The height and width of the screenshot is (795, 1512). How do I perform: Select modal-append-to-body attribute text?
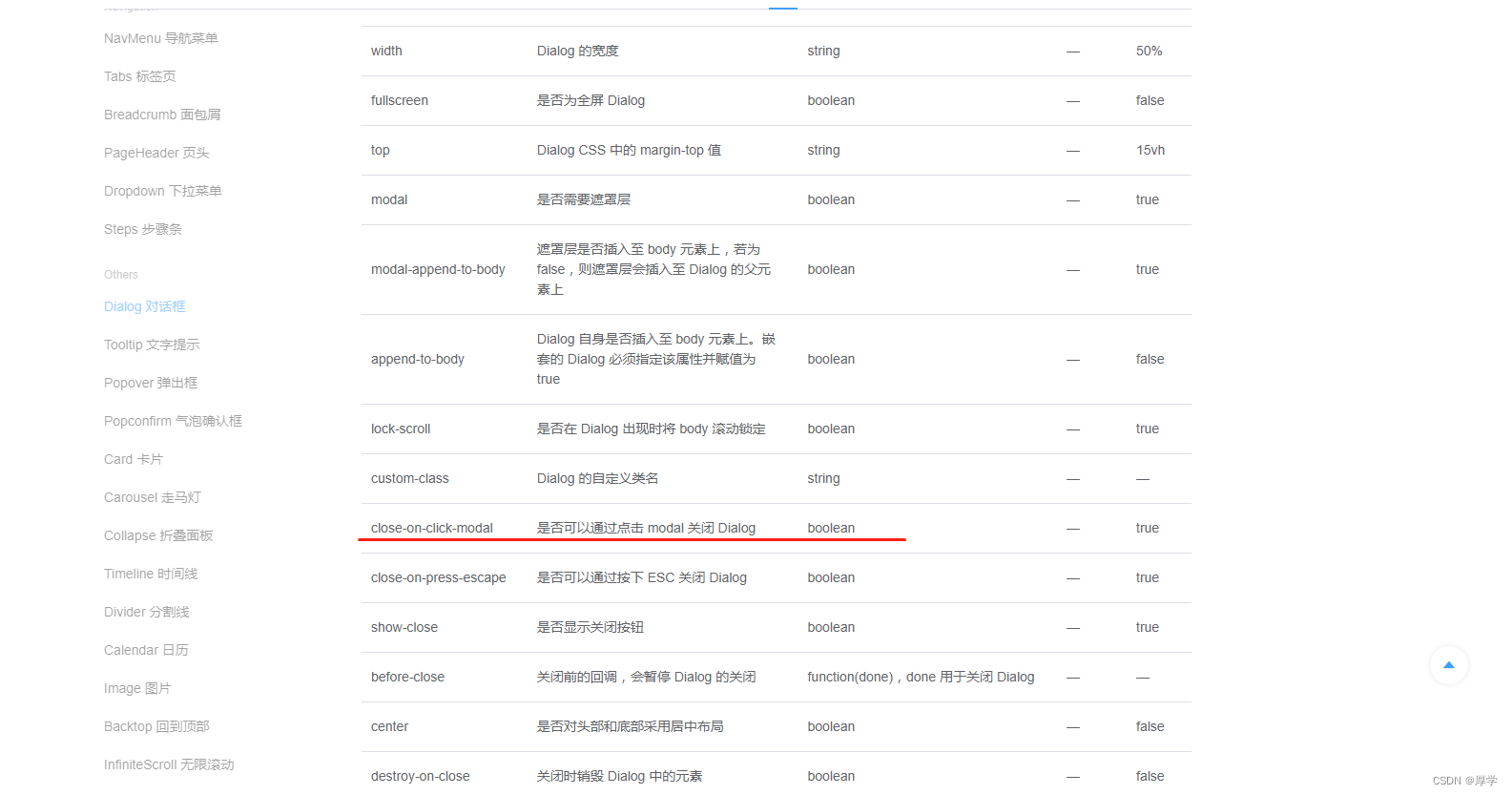(x=438, y=269)
